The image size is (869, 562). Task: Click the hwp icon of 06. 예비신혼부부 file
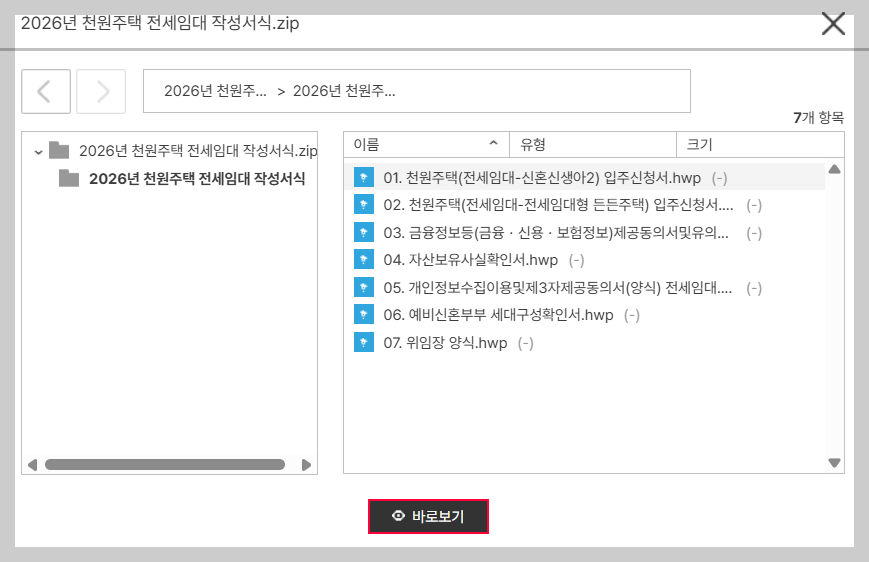point(364,315)
